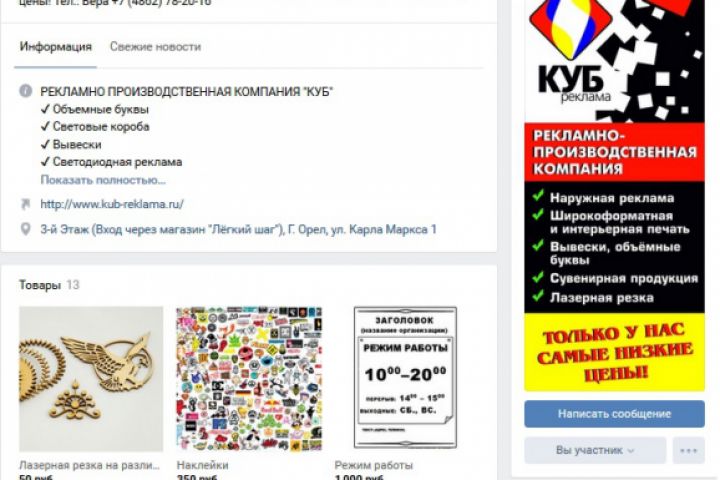Image resolution: width=720 pixels, height=480 pixels.
Task: Click the Написать сообщение button
Action: 614,414
